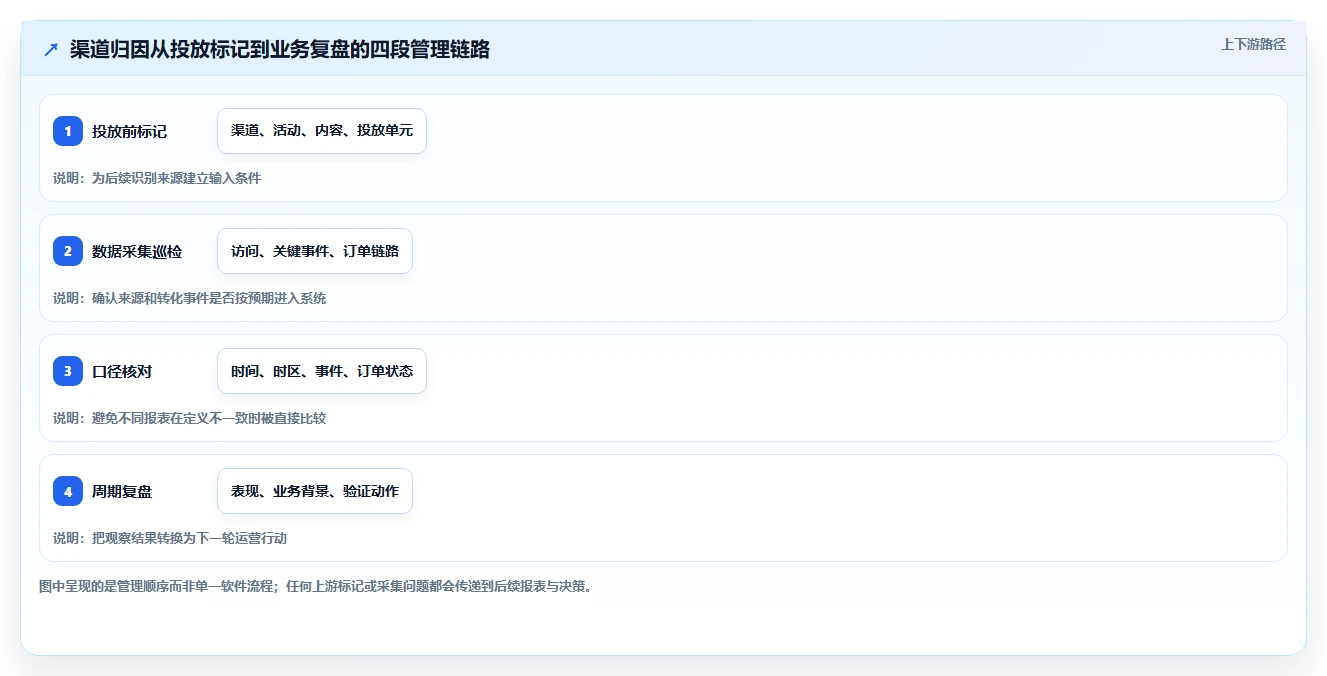This screenshot has height=676, width=1327.
Task: Click the number 3 badge for 口径核对
Action: click(x=68, y=371)
